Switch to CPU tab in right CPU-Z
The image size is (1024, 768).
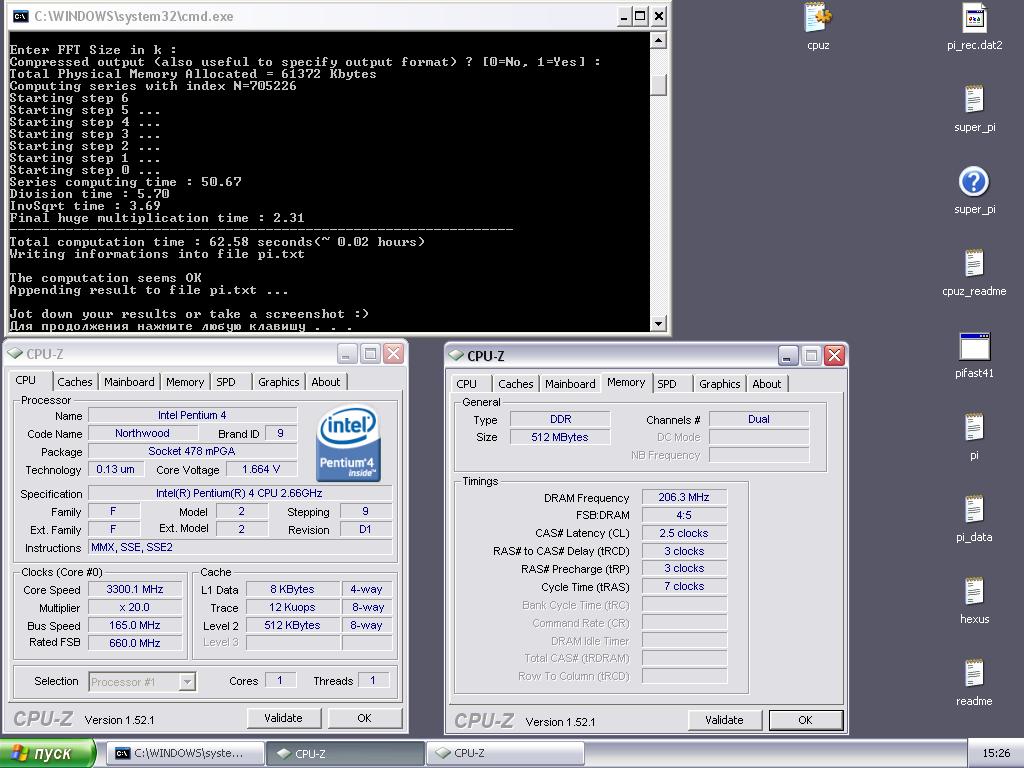click(x=466, y=384)
